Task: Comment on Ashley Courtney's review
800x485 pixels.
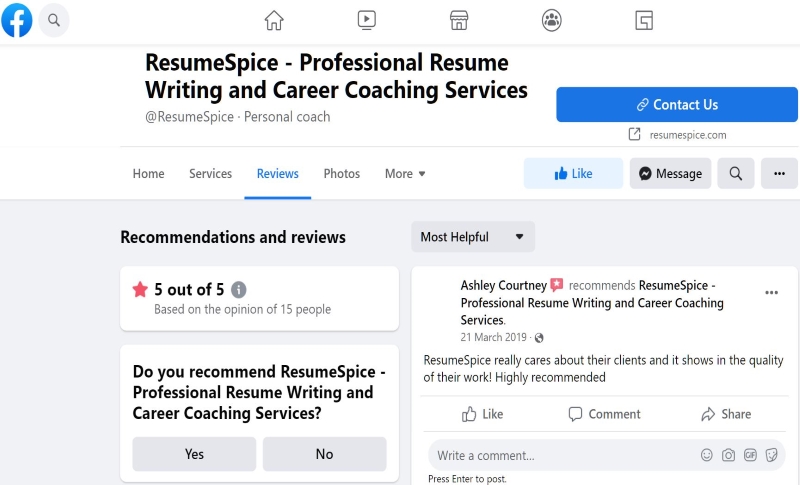Action: point(605,414)
